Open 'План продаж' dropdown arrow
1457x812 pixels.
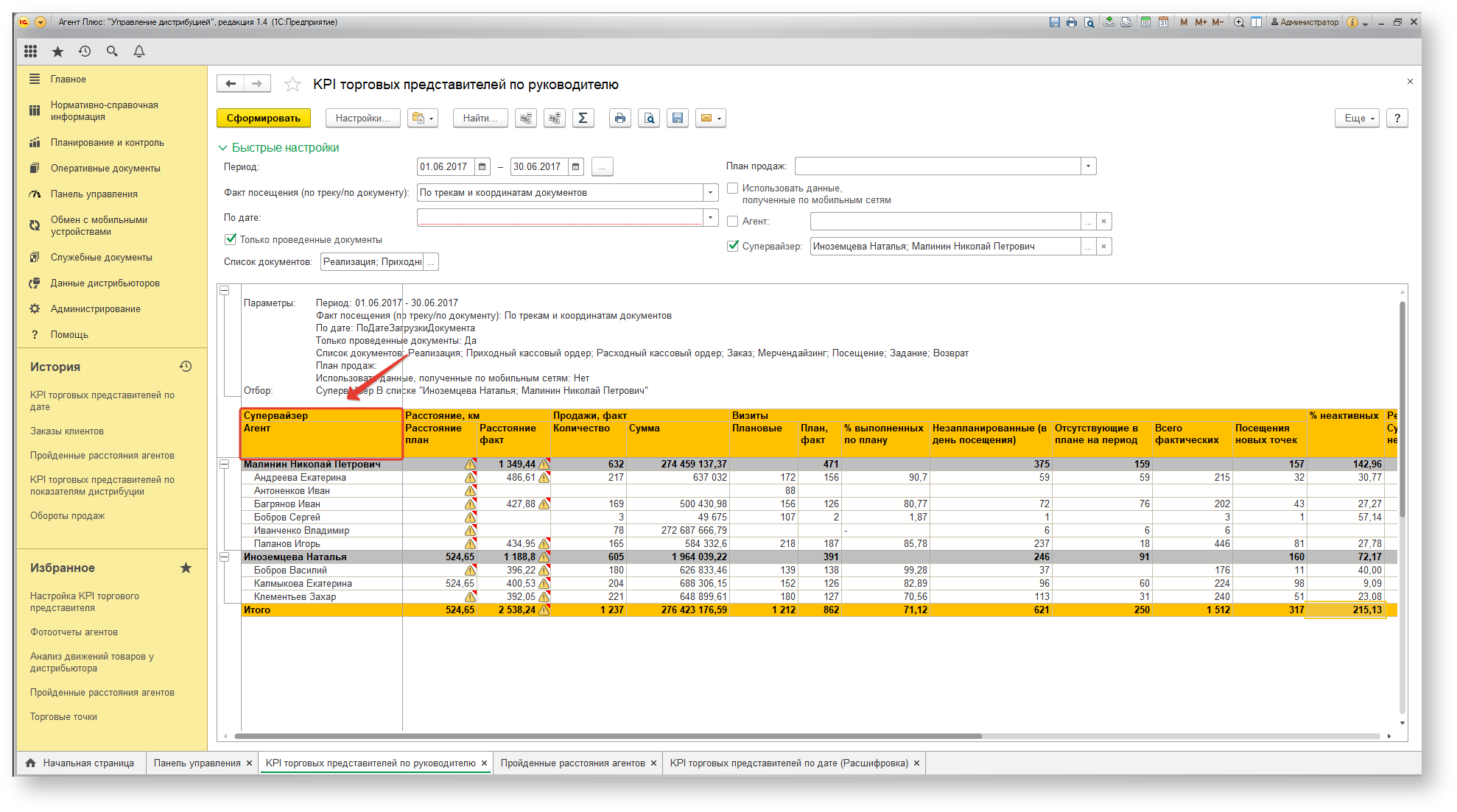(1088, 166)
